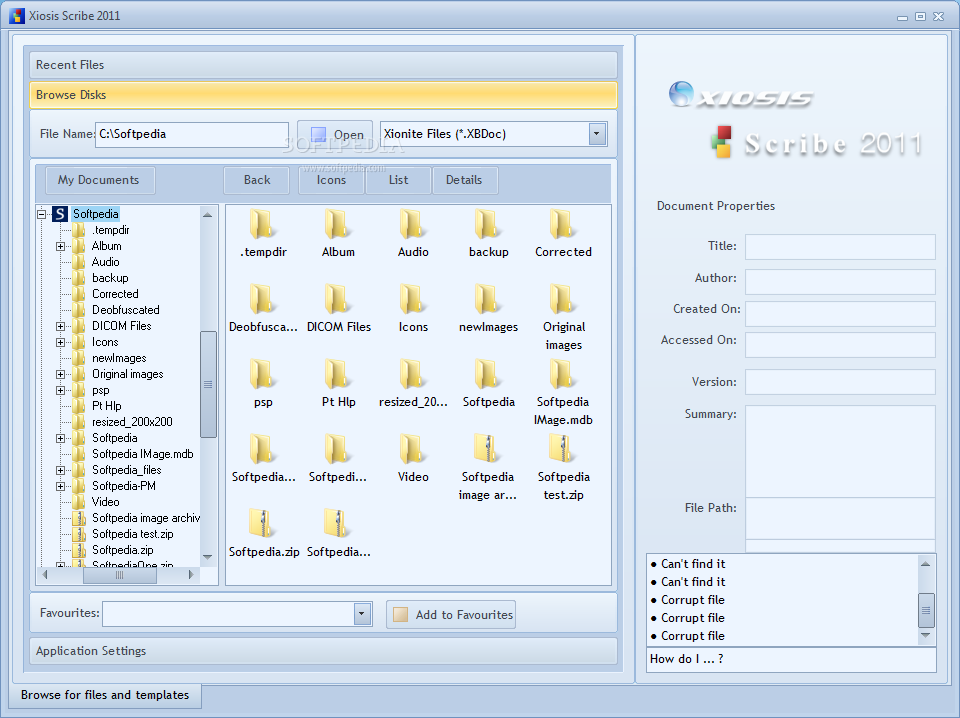Click Browse for files and templates tab
This screenshot has height=718, width=960.
pos(105,695)
